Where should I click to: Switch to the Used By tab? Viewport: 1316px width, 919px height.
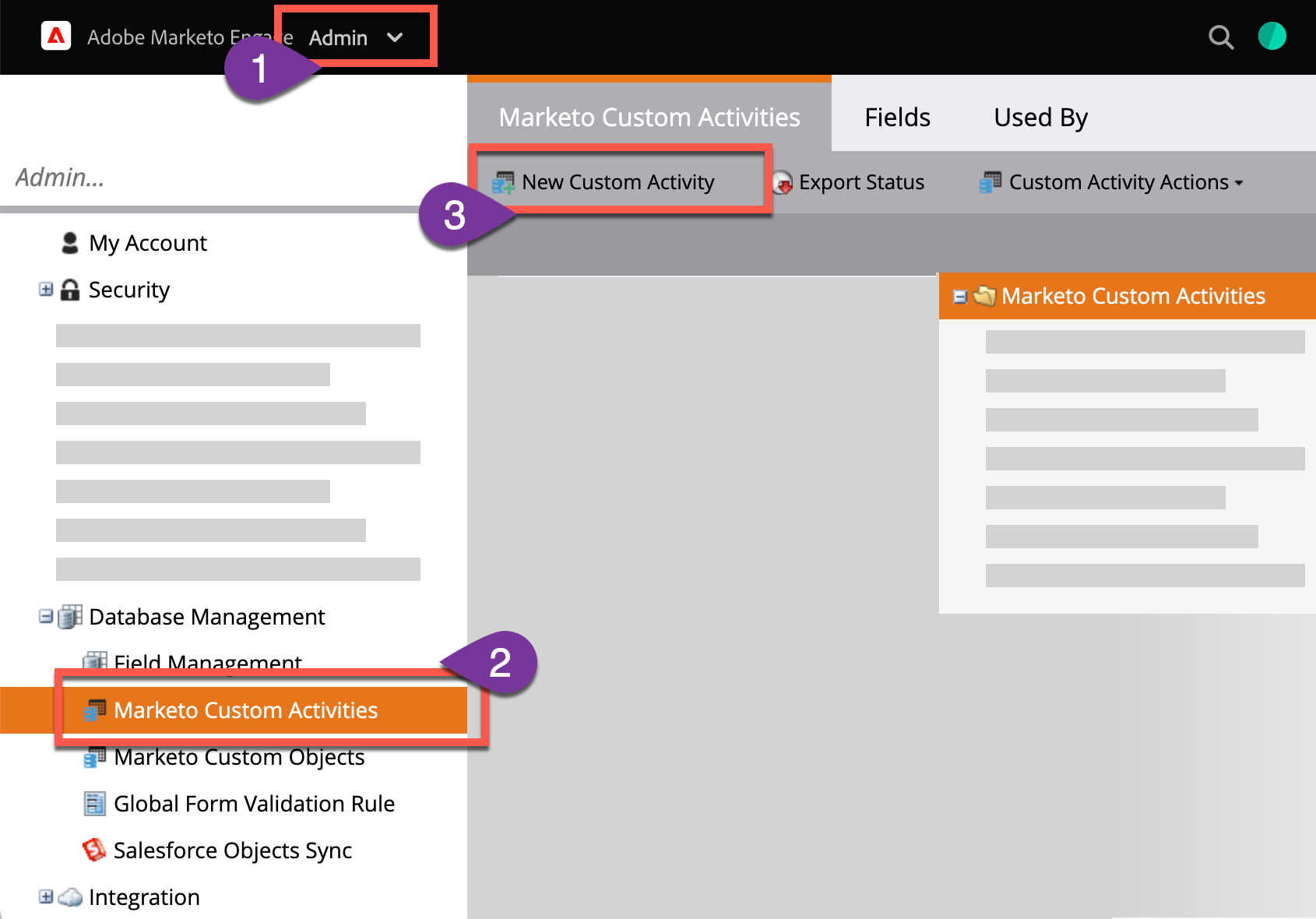click(x=1040, y=117)
